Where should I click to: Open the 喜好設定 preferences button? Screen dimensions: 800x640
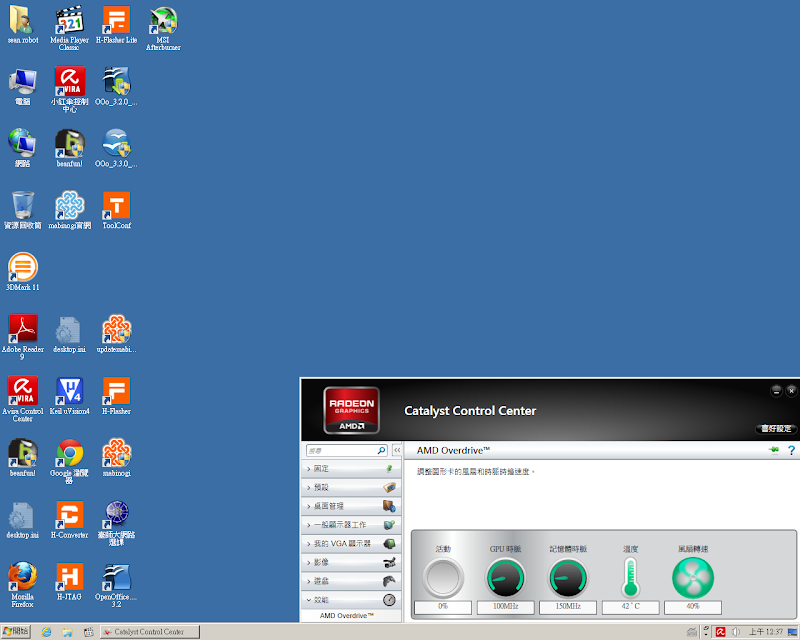(776, 429)
